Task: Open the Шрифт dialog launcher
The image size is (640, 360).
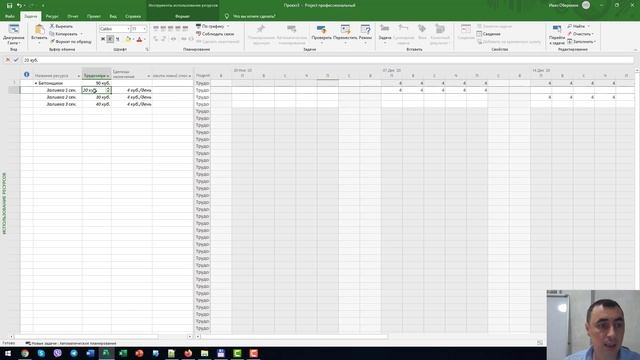Action: 147,49
